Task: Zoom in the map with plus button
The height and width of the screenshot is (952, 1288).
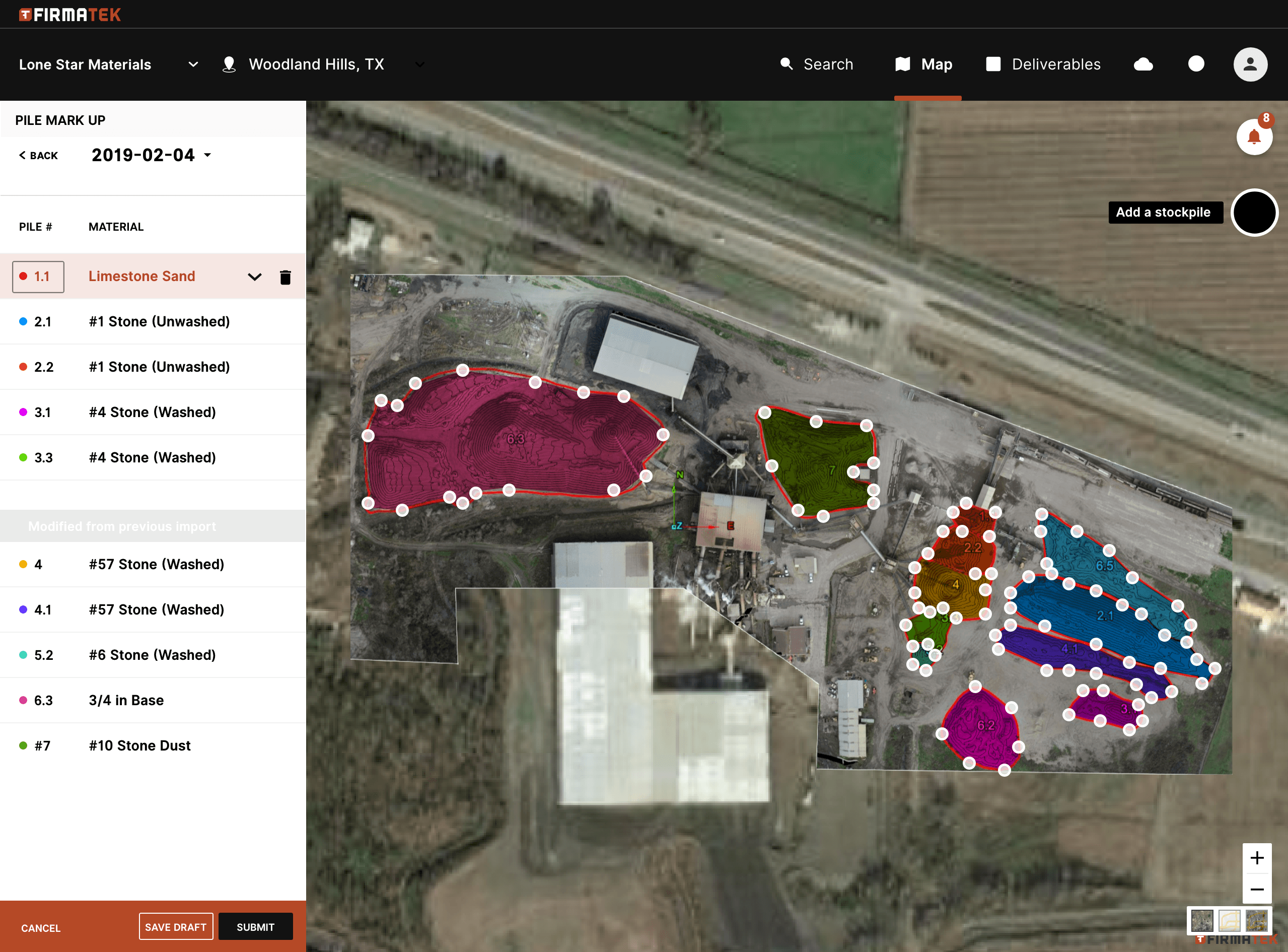Action: pos(1256,858)
